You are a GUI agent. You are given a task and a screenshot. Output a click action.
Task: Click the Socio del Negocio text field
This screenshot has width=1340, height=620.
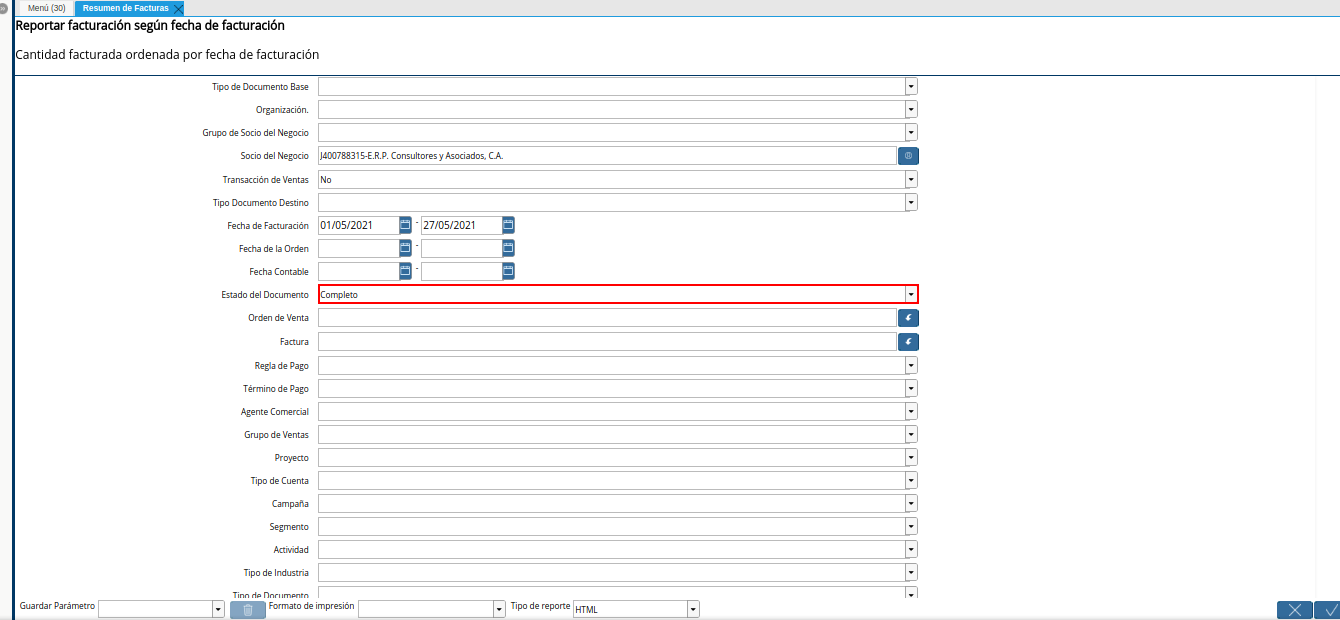[607, 156]
